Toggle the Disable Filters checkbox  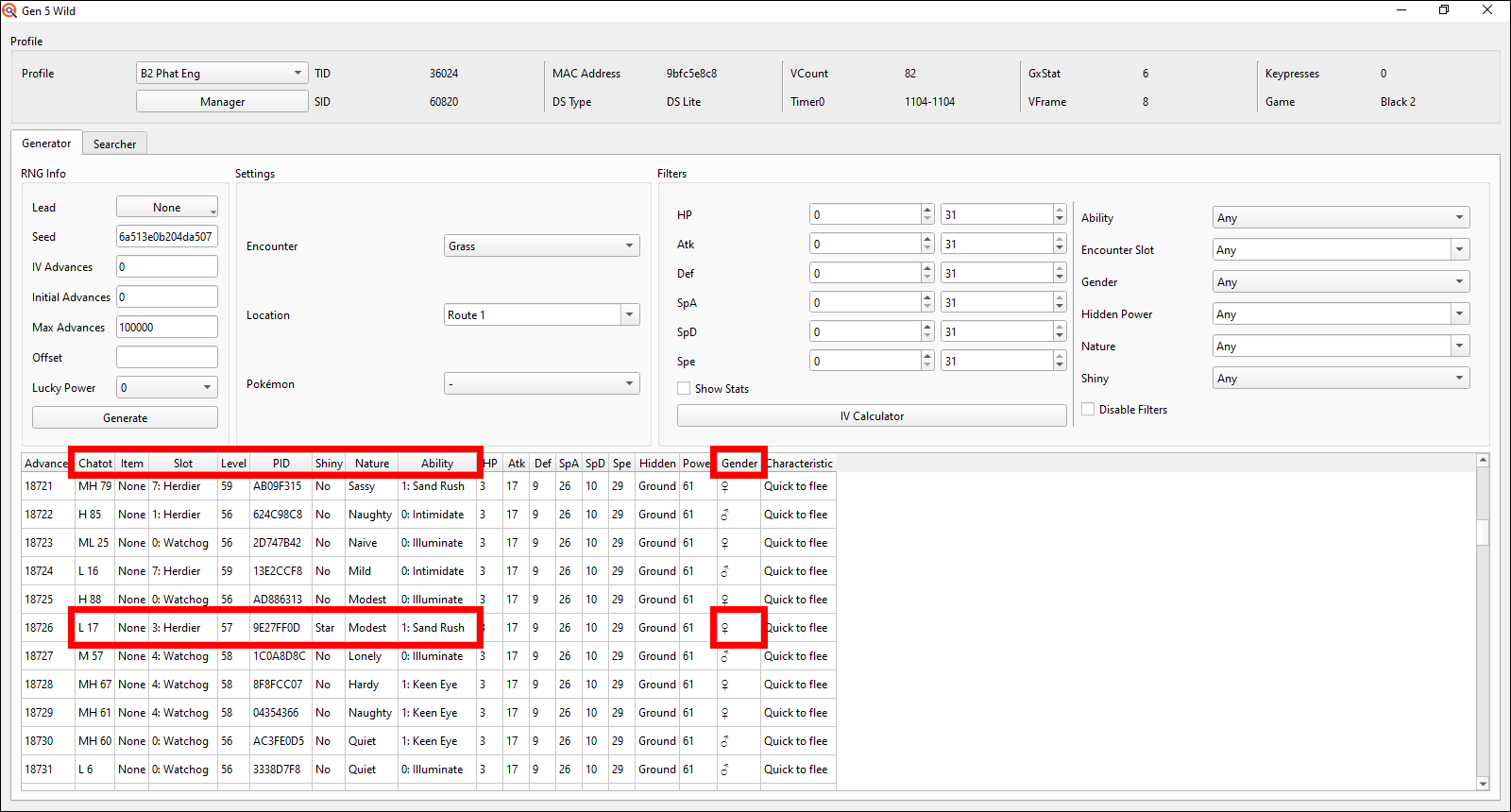1088,410
